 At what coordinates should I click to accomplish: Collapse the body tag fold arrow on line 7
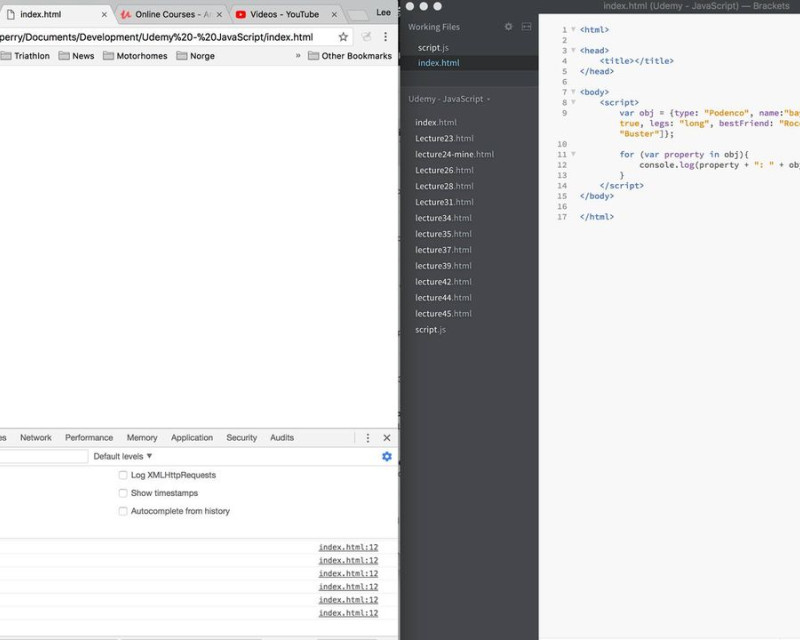click(x=573, y=92)
